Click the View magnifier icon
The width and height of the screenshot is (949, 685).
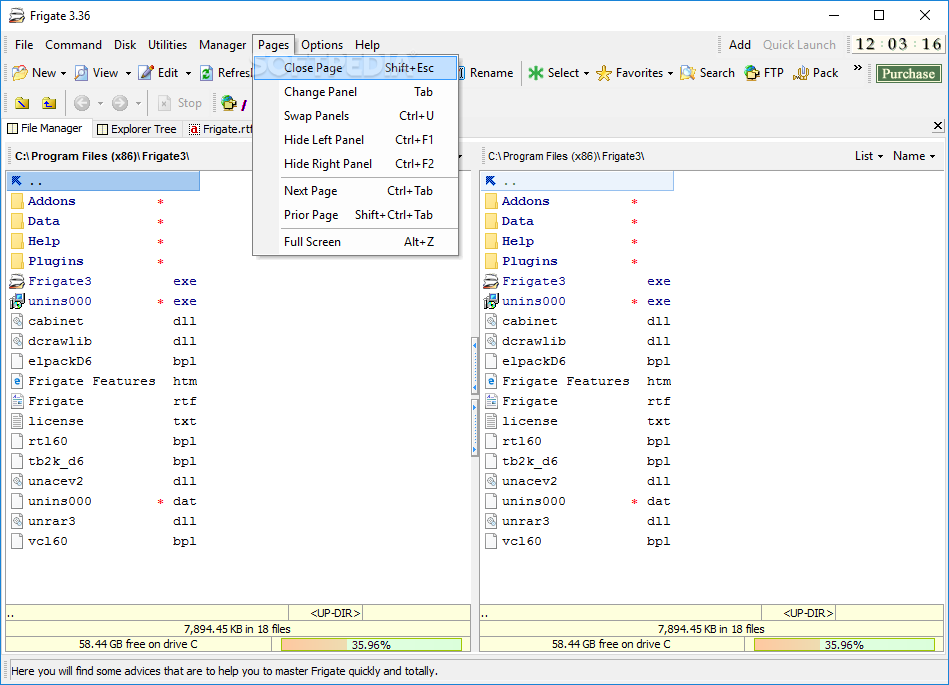tap(81, 73)
